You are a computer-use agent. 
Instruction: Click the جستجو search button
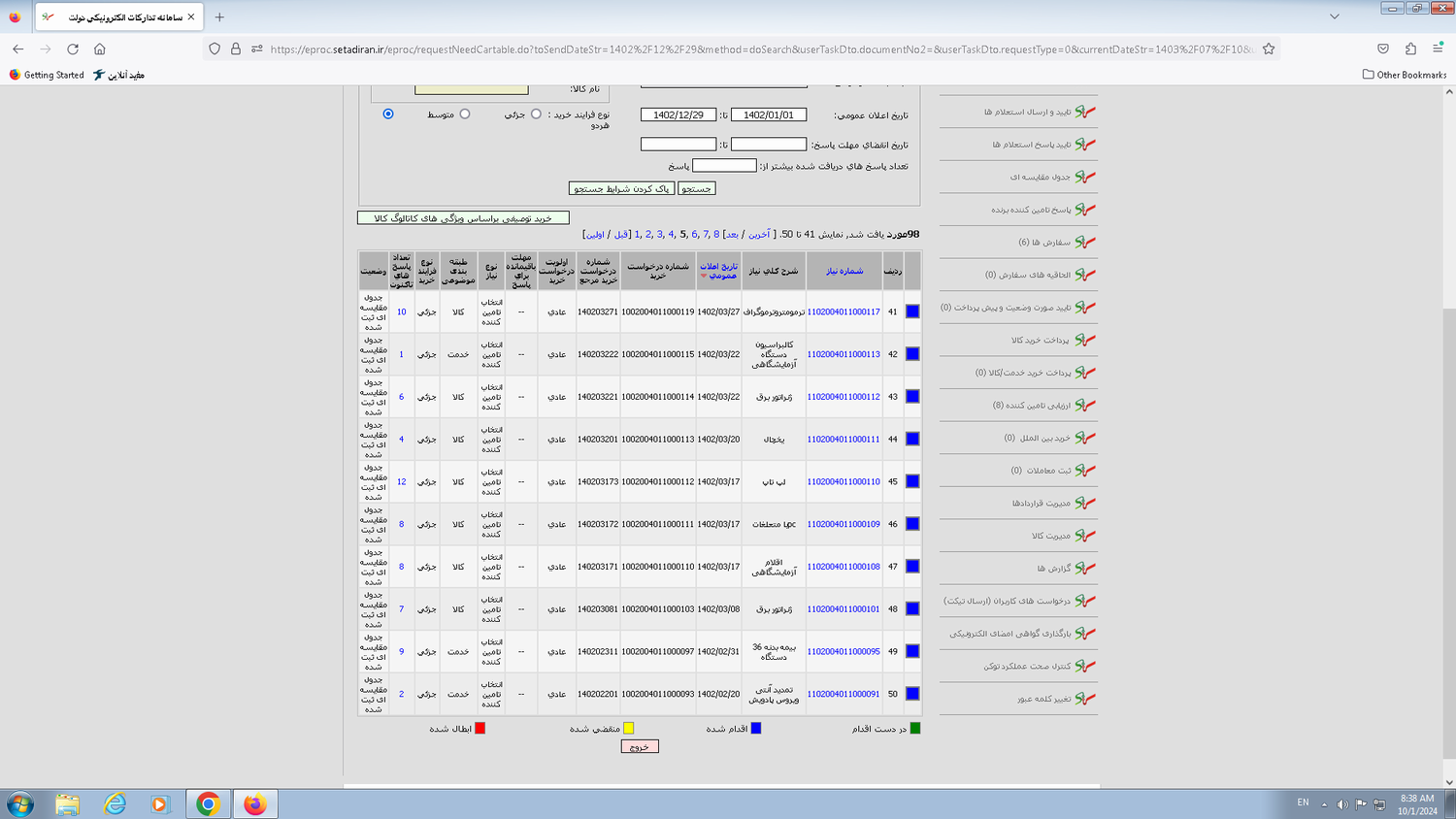[696, 188]
